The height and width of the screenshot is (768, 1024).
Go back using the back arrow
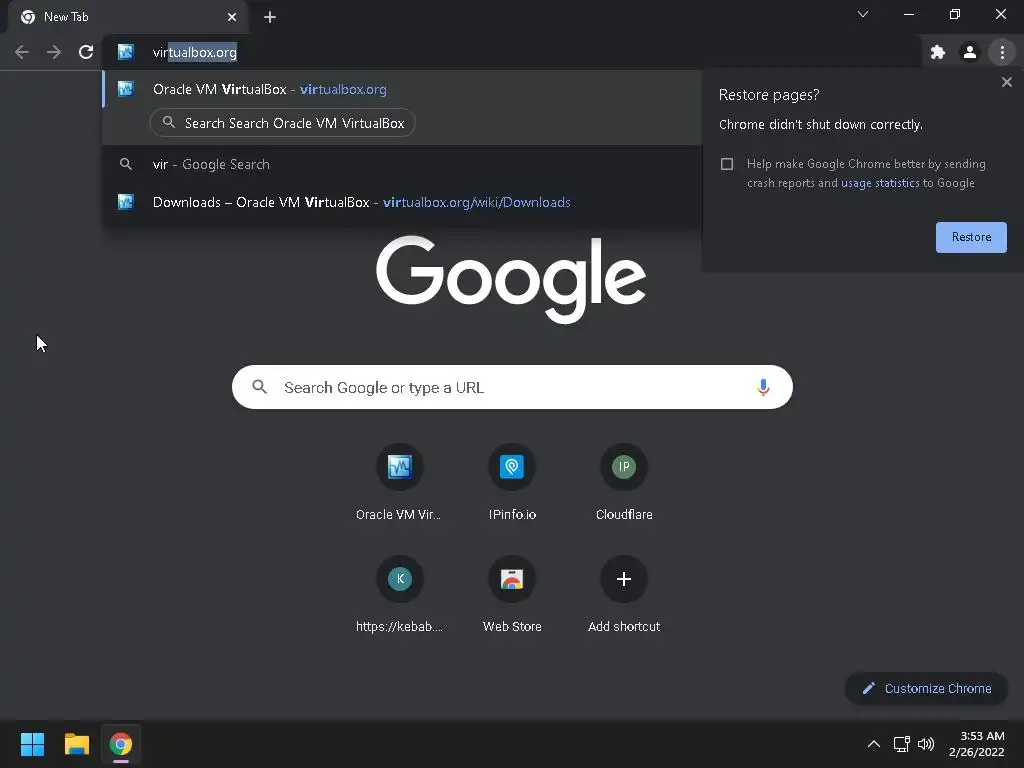pyautogui.click(x=22, y=52)
